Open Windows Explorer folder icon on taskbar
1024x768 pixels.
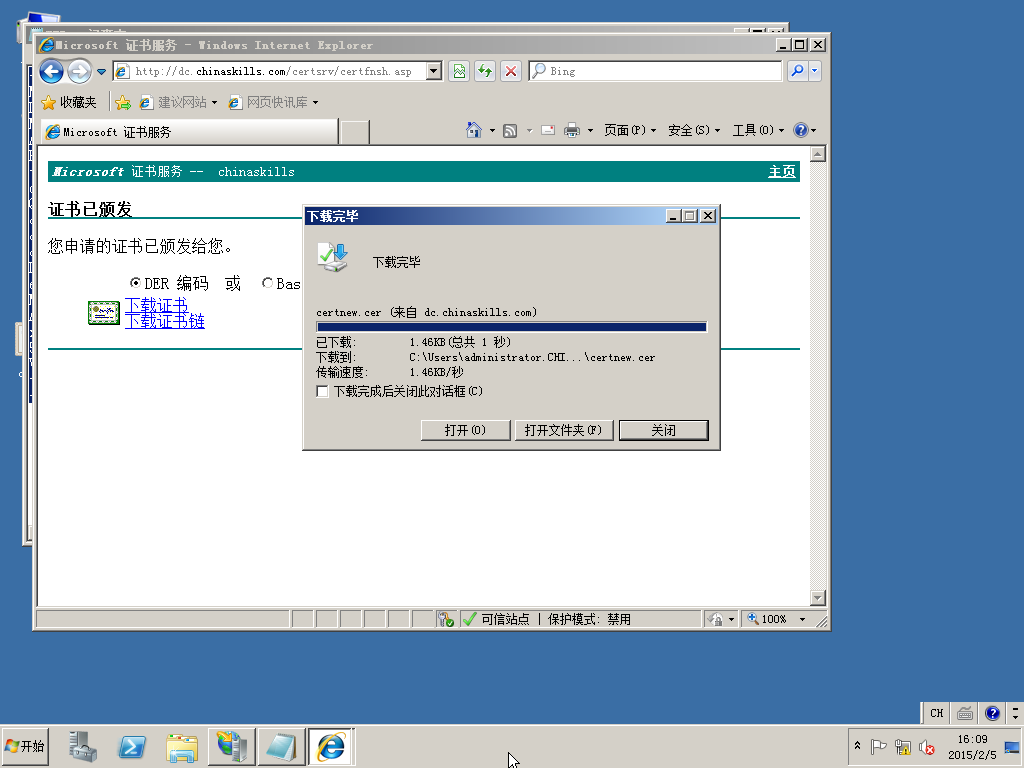[x=182, y=746]
